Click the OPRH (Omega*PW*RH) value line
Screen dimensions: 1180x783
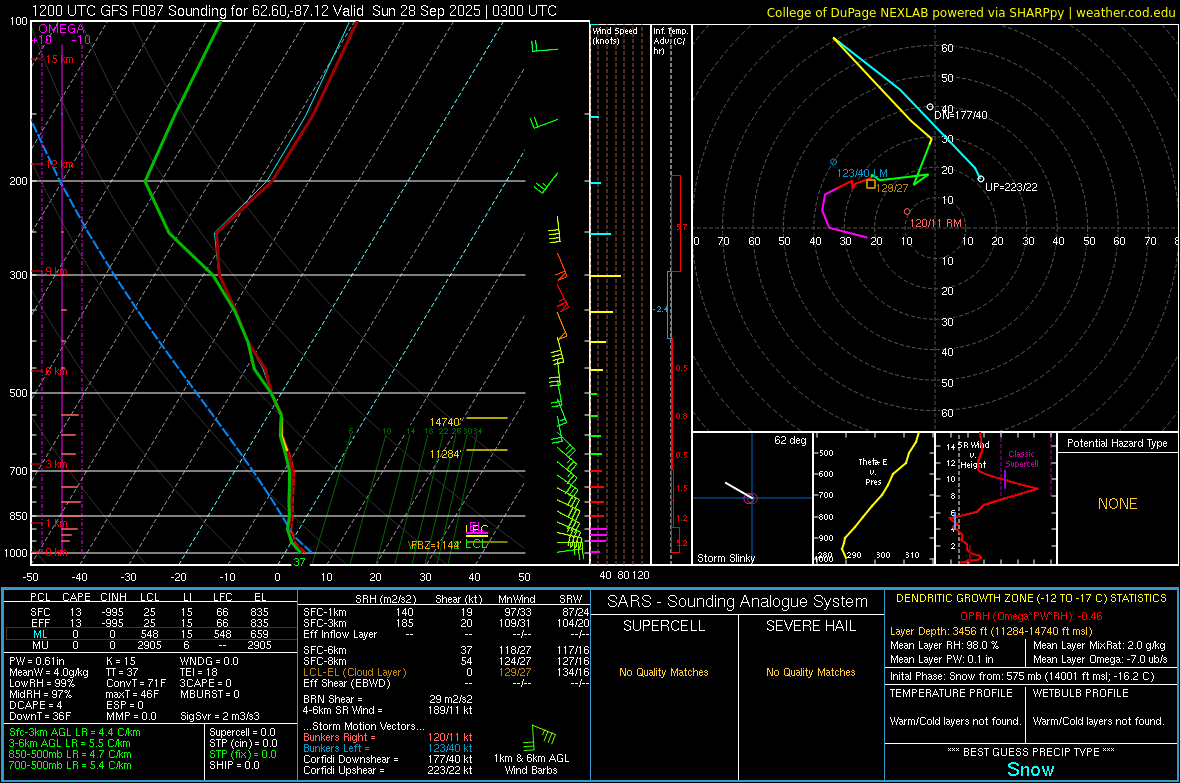(1031, 616)
